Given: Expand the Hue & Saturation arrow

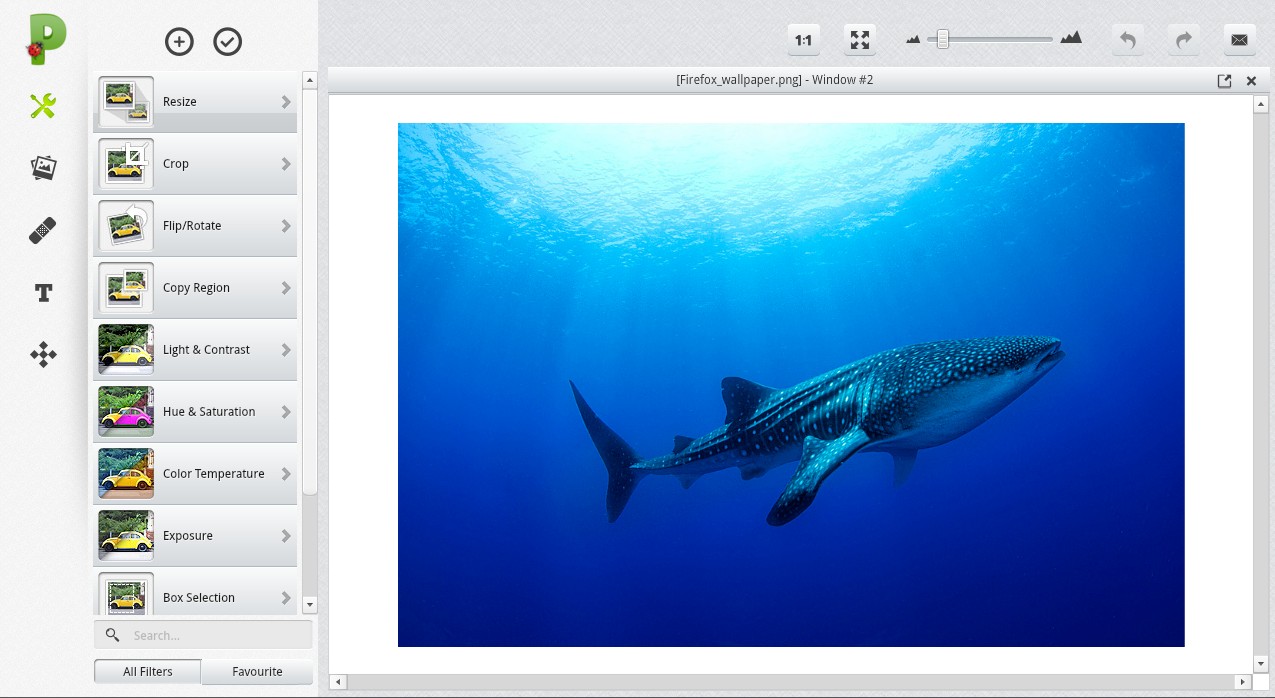Looking at the screenshot, I should 286,412.
